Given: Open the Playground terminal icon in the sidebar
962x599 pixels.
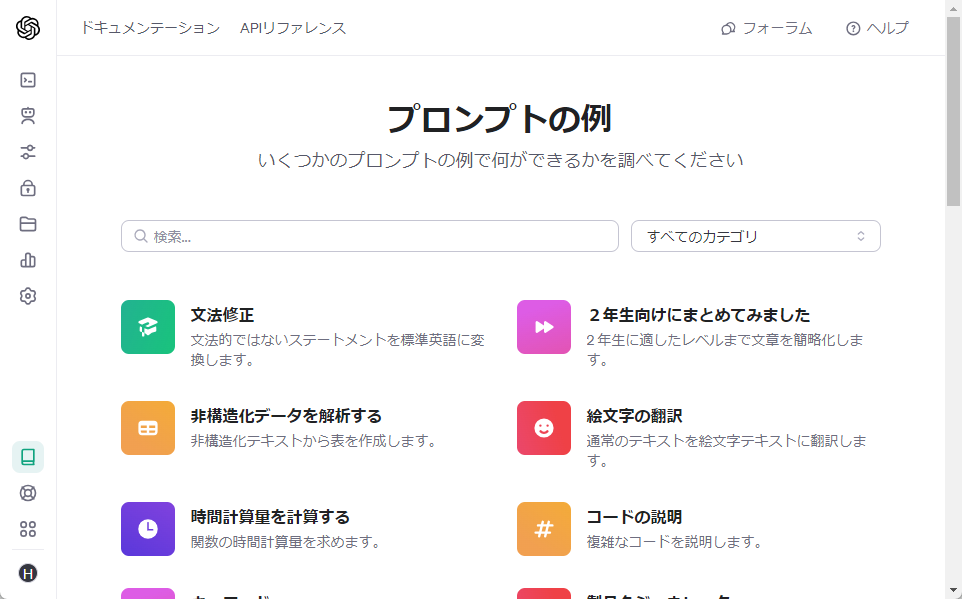Looking at the screenshot, I should [28, 80].
